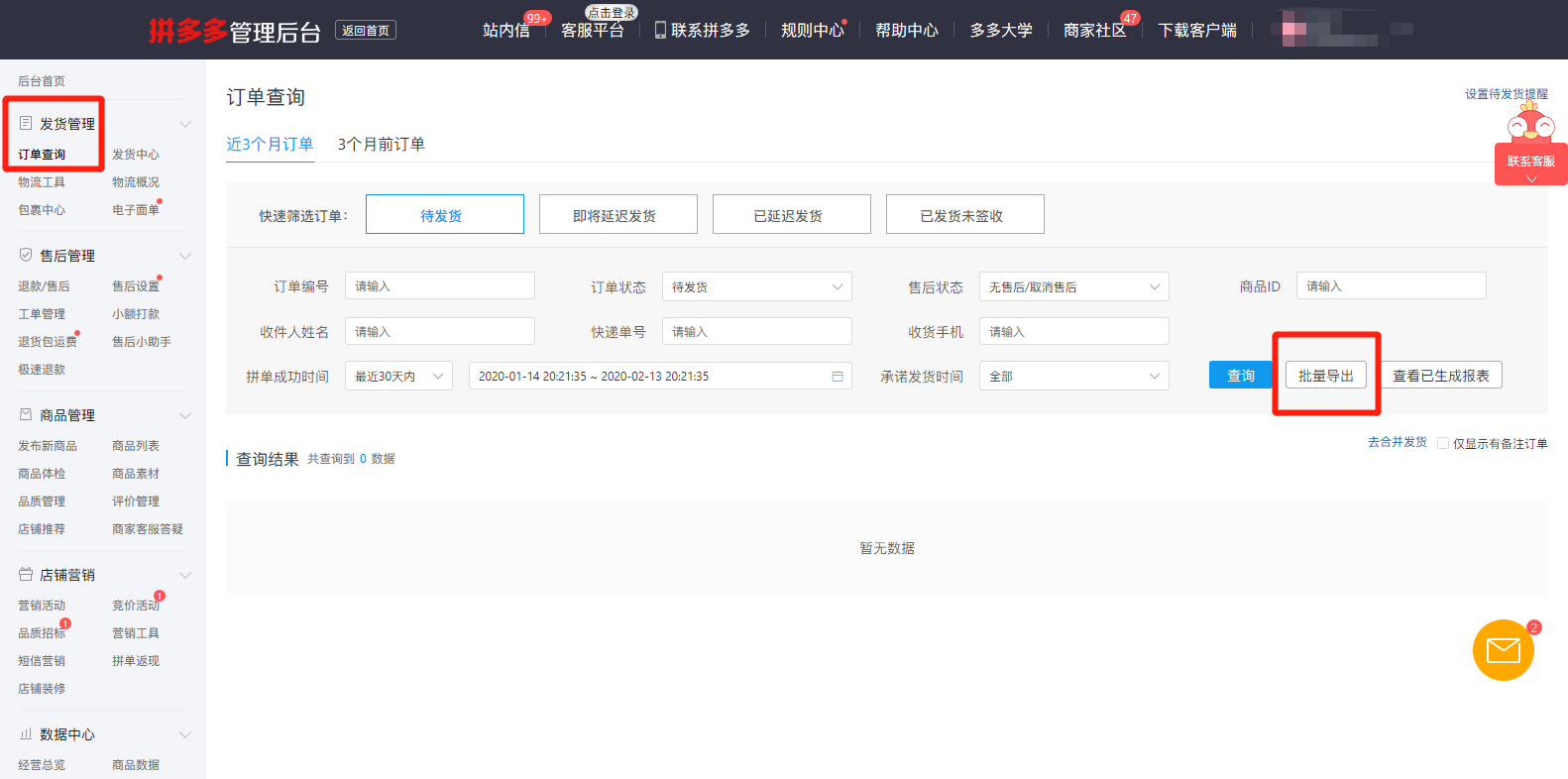Select the 即将延迟发货 quick filter
The width and height of the screenshot is (1568, 779).
(618, 214)
